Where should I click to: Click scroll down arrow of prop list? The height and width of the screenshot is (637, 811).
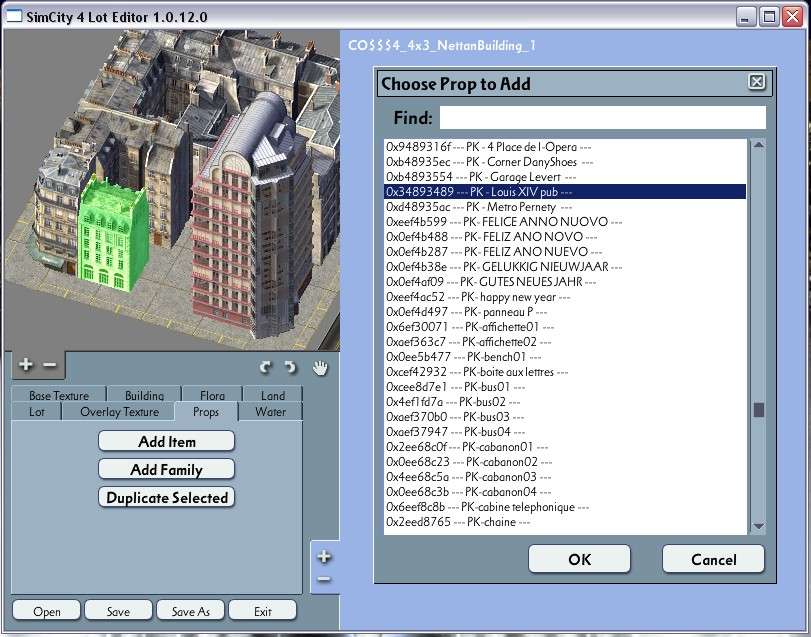pos(758,526)
